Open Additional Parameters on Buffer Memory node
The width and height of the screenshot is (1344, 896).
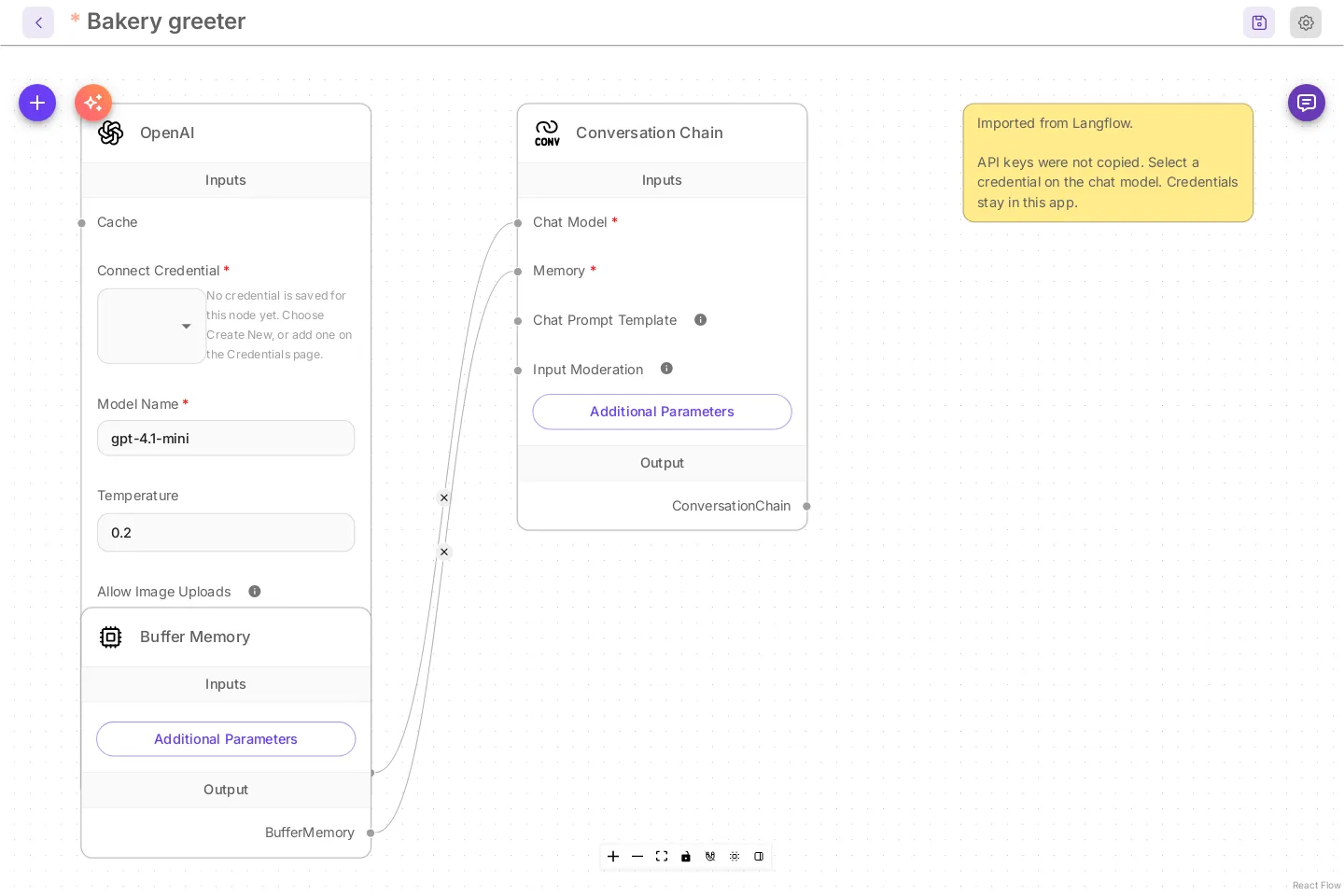(226, 739)
